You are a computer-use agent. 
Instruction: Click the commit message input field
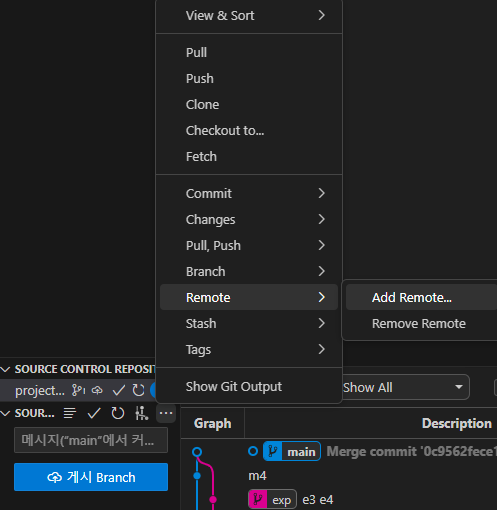(91, 440)
